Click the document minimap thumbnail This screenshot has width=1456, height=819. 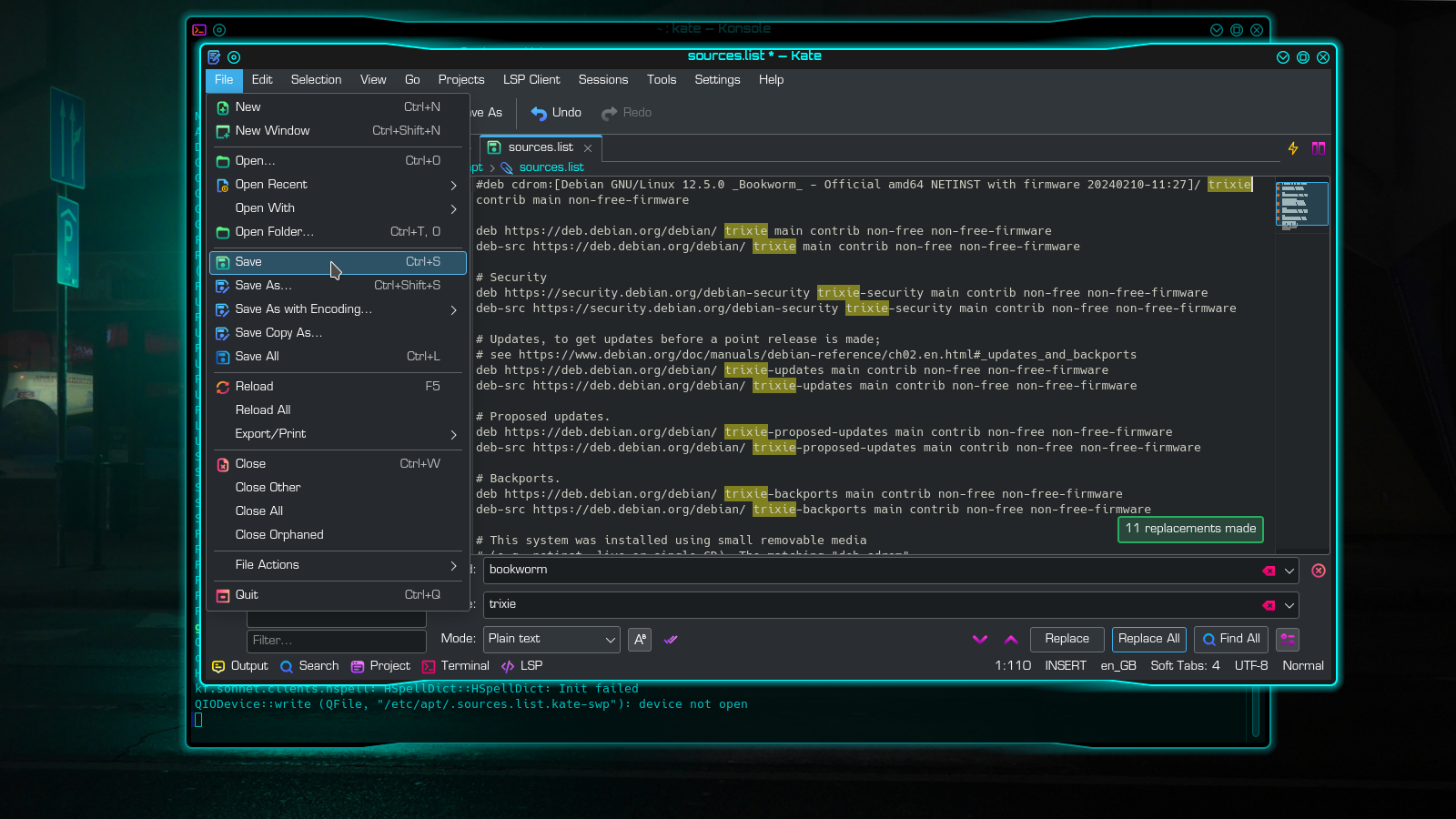(x=1302, y=204)
